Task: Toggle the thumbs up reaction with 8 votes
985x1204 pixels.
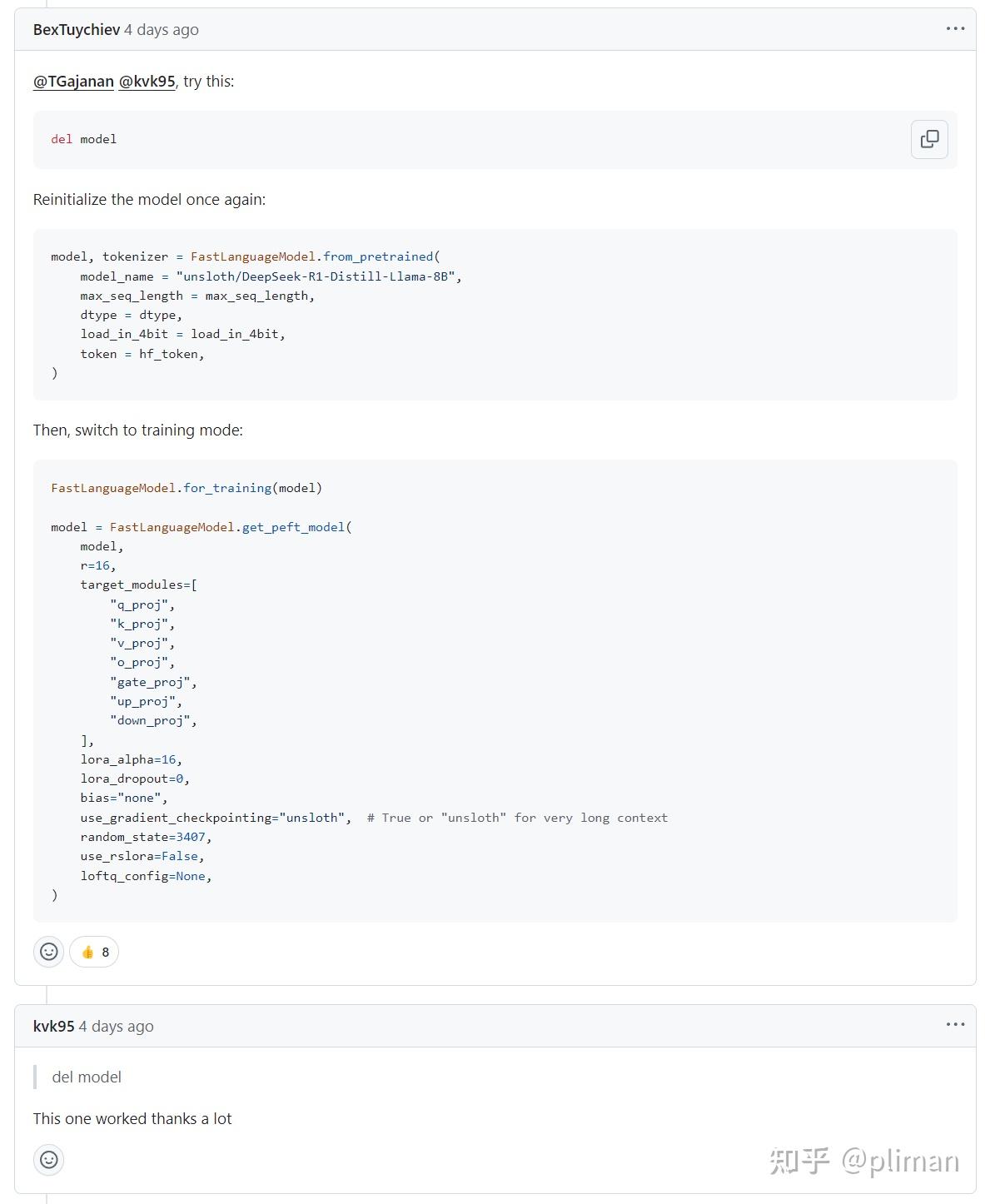Action: [94, 952]
